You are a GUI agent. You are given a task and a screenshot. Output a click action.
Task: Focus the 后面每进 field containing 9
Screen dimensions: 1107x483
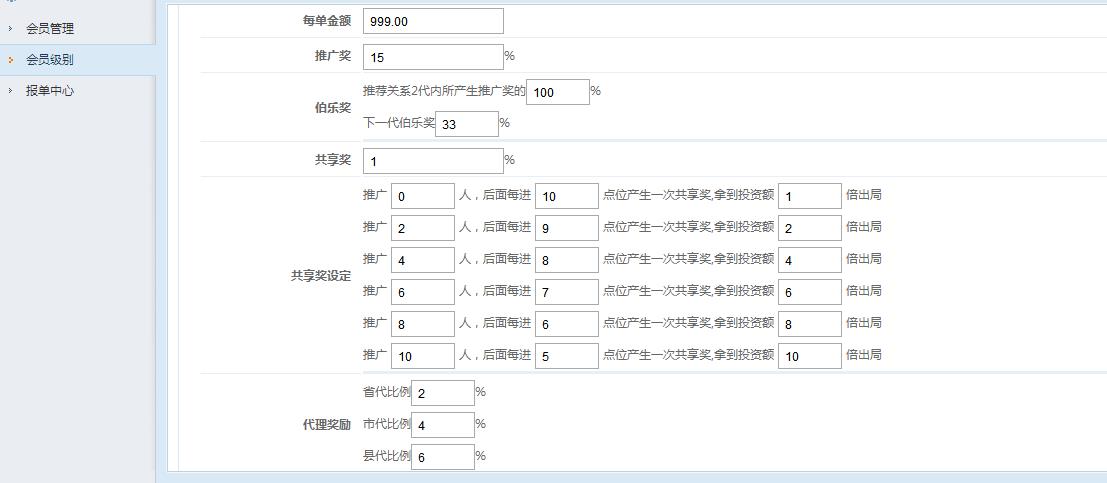point(566,228)
